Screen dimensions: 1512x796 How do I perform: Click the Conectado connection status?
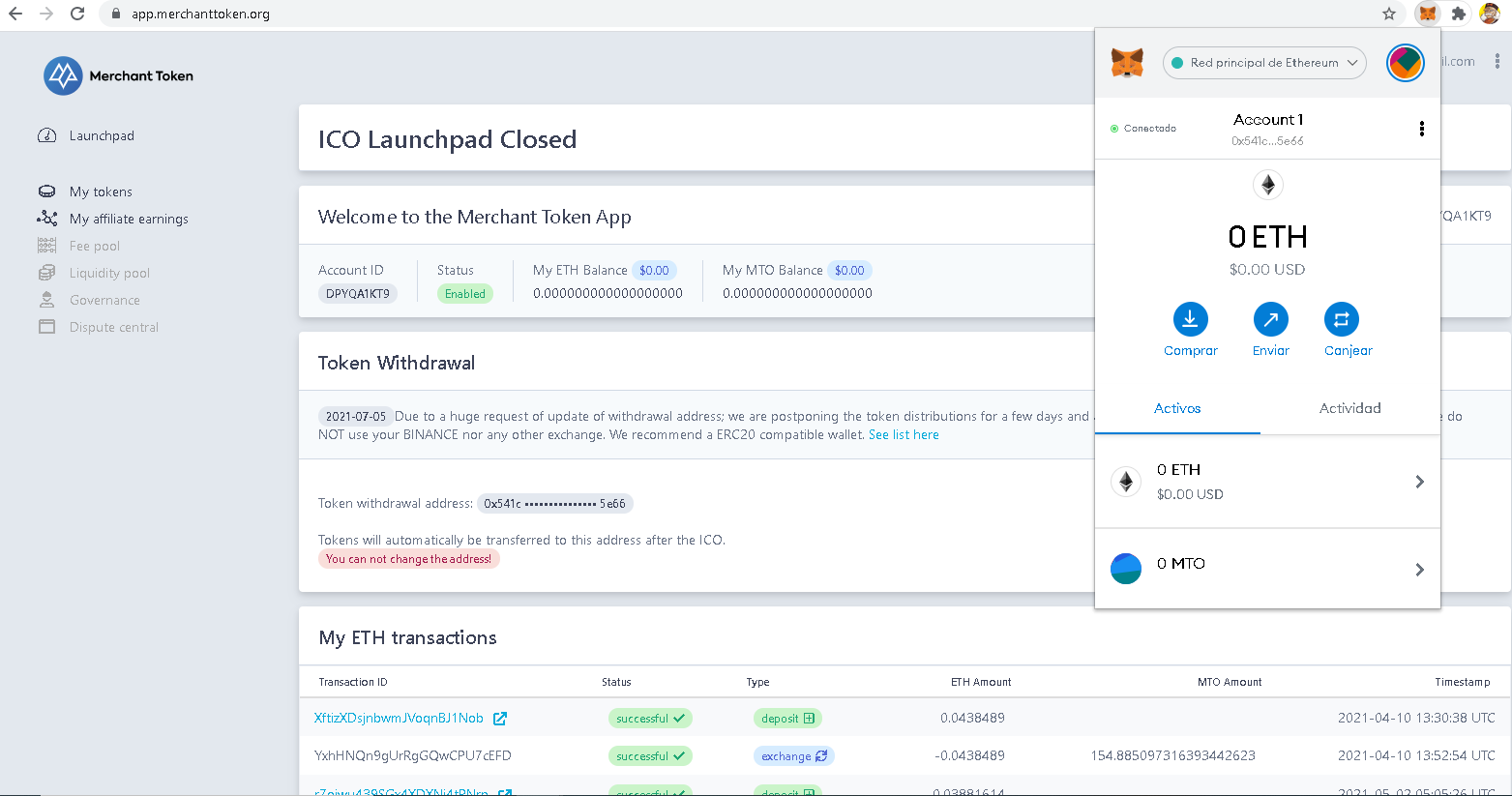point(1143,129)
